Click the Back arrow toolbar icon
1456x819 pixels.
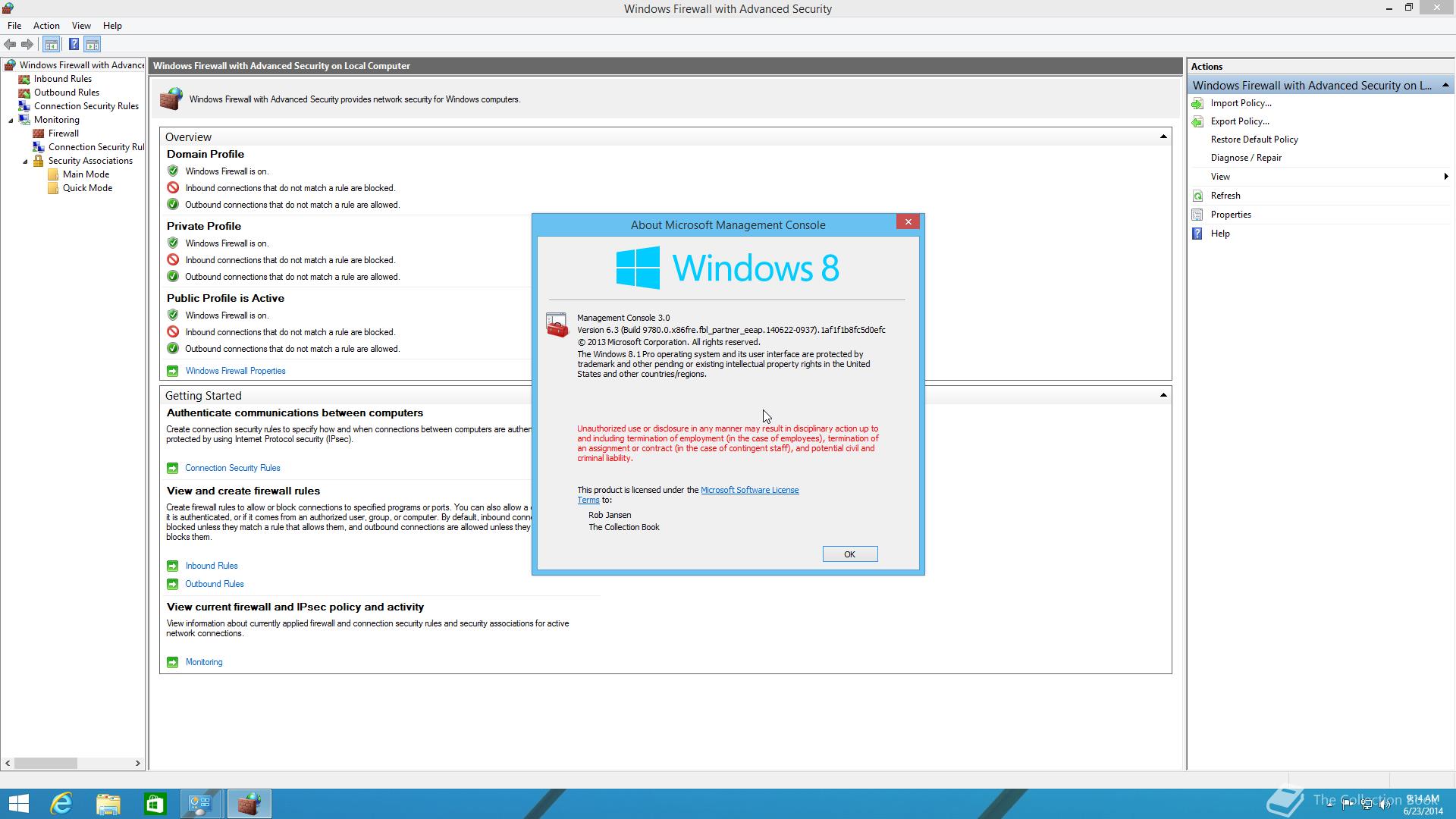10,45
